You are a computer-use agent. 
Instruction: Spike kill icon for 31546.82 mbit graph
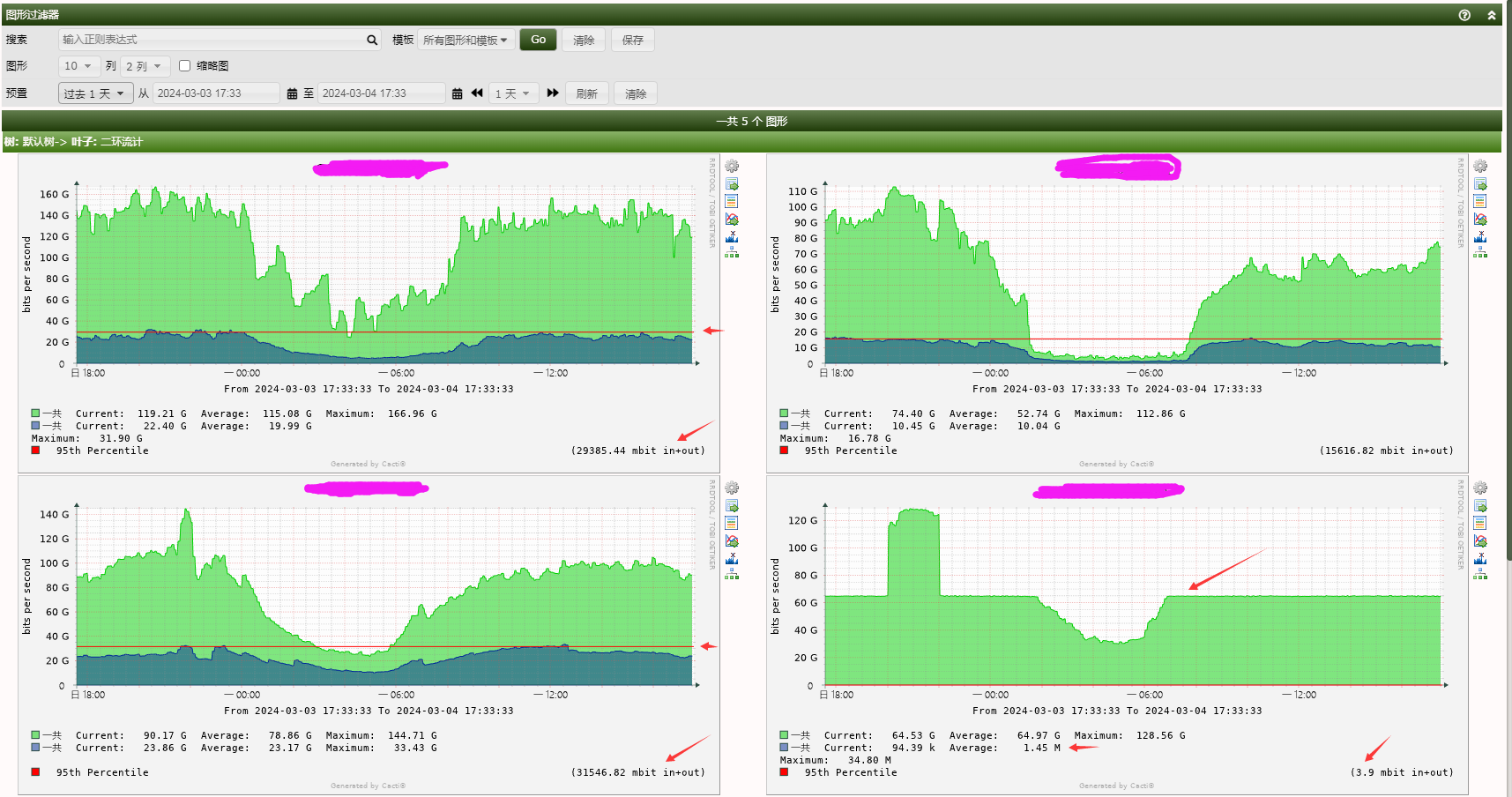click(x=732, y=558)
